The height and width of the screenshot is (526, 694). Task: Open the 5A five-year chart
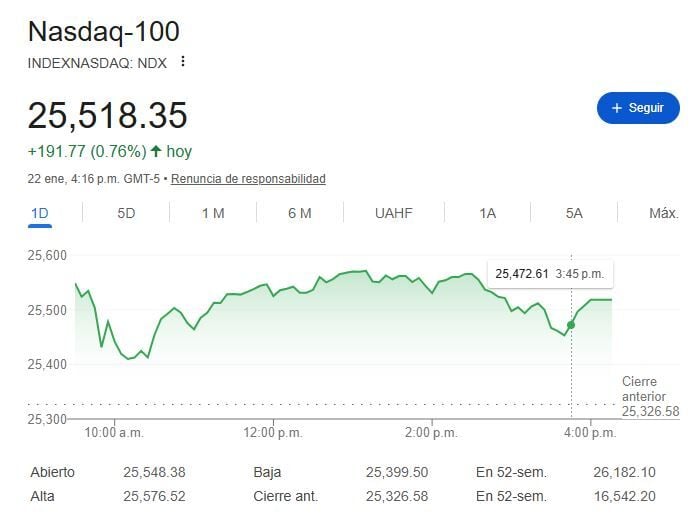(573, 213)
